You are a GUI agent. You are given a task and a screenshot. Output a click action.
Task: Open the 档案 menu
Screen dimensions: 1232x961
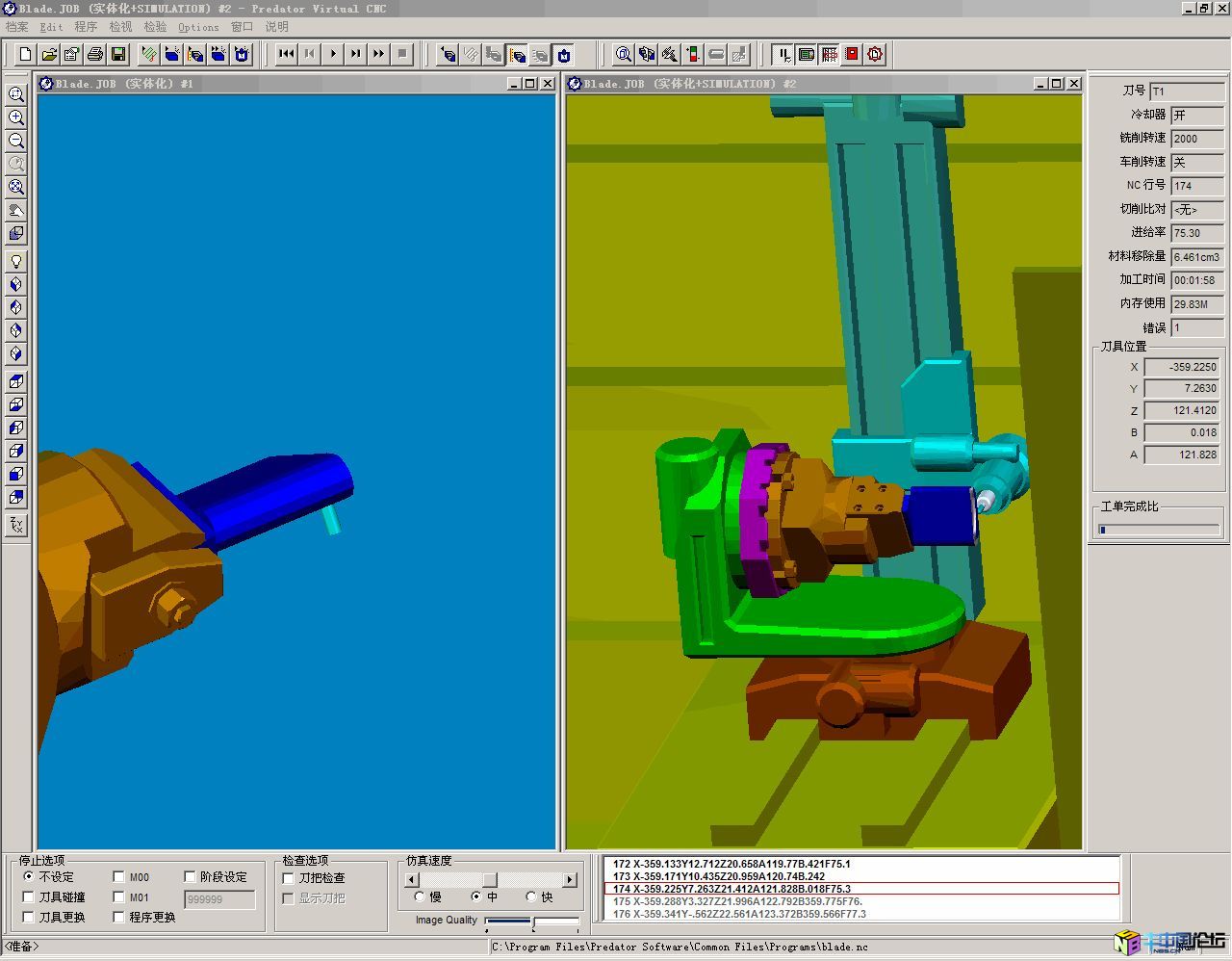[17, 27]
